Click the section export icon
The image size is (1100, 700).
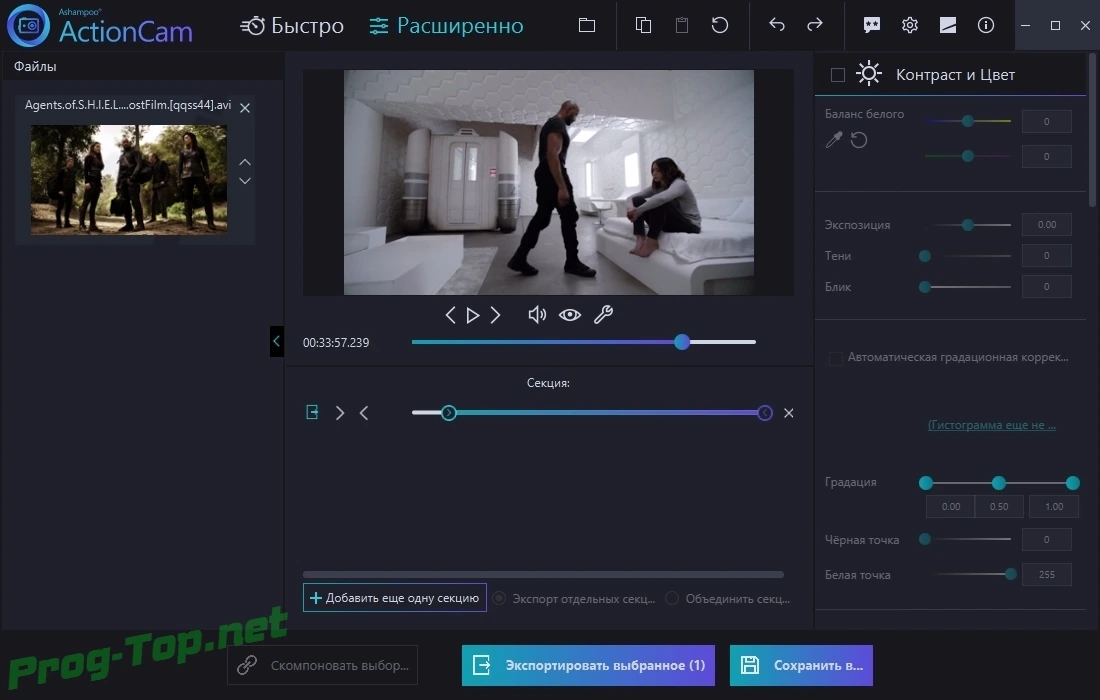click(x=313, y=412)
